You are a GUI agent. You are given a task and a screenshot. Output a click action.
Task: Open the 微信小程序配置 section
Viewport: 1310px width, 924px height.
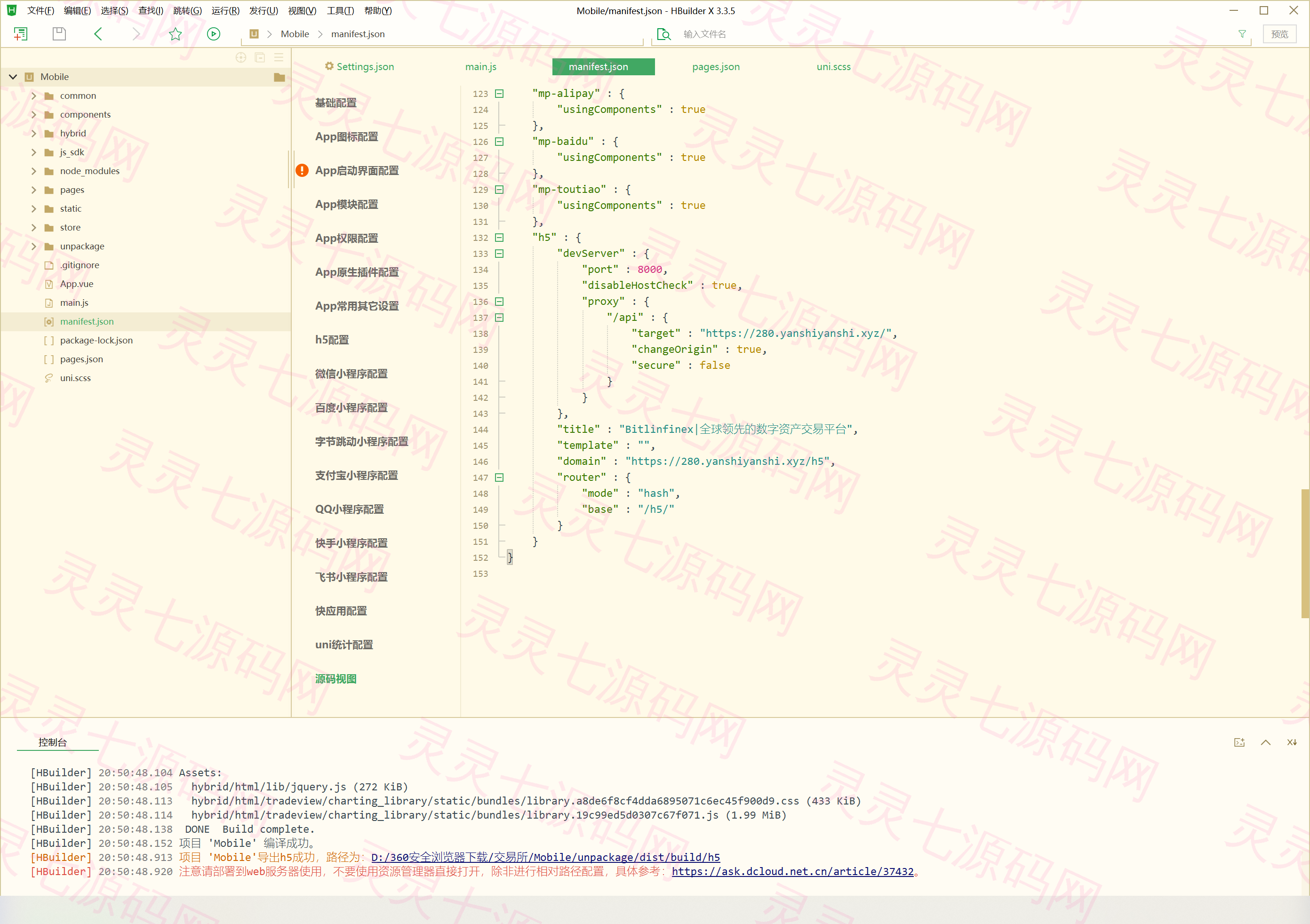351,374
